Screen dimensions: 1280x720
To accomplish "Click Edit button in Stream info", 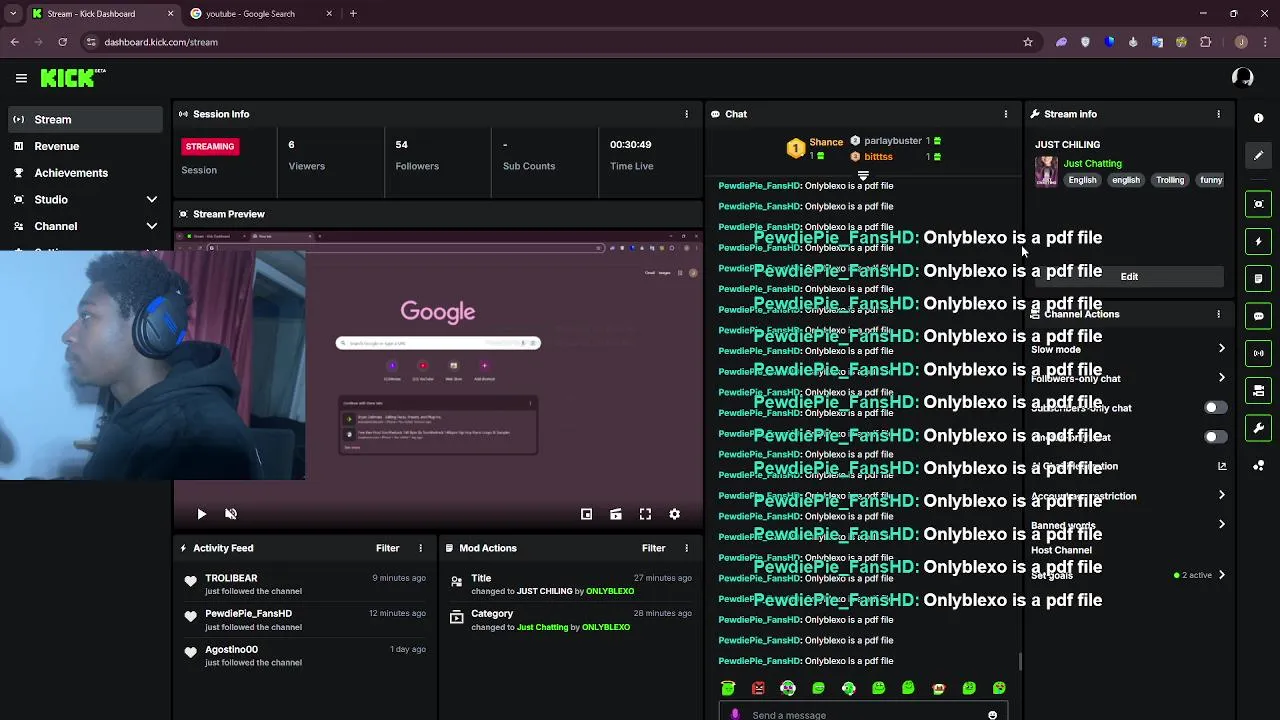I will point(1129,277).
